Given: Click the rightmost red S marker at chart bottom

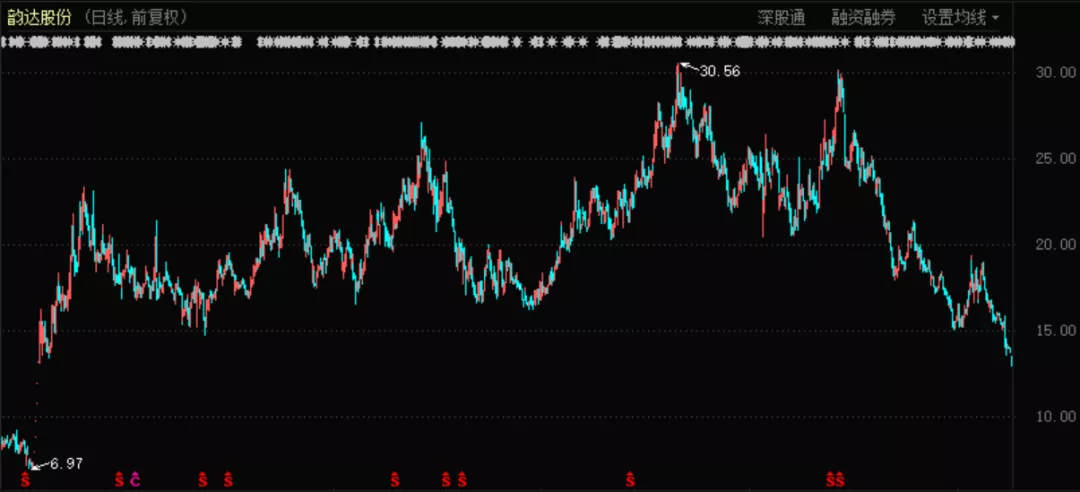Looking at the screenshot, I should pyautogui.click(x=841, y=481).
